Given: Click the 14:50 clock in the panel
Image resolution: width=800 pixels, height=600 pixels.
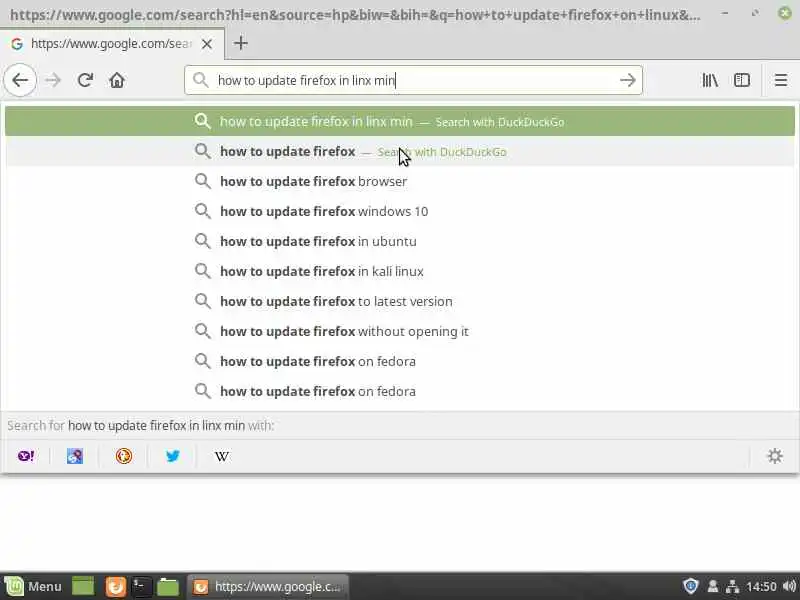Looking at the screenshot, I should tap(761, 586).
